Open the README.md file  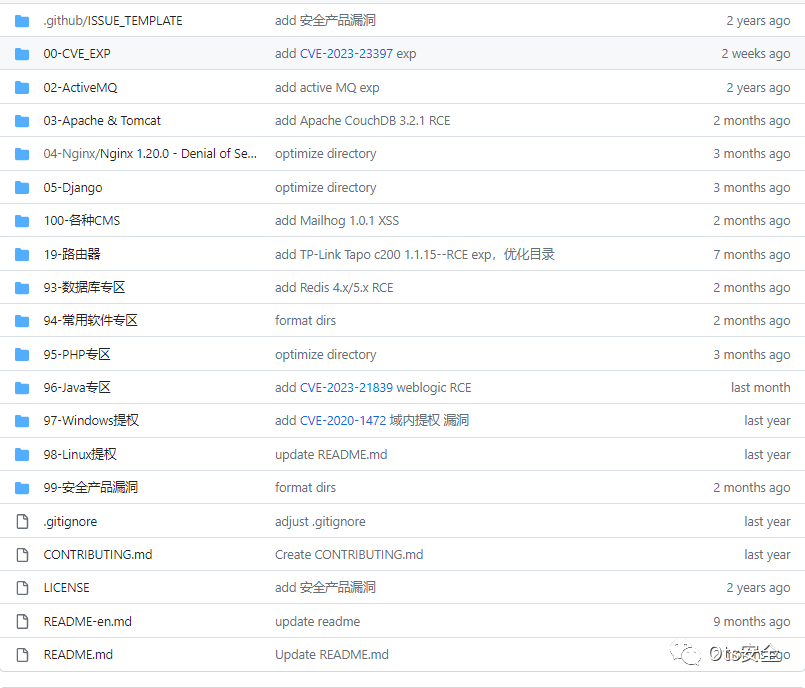click(x=78, y=655)
